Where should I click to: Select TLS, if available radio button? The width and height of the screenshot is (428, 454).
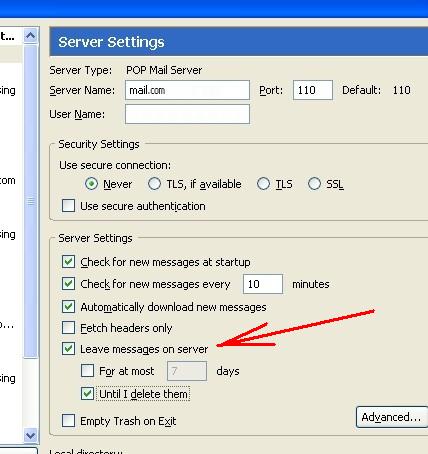pyautogui.click(x=154, y=184)
